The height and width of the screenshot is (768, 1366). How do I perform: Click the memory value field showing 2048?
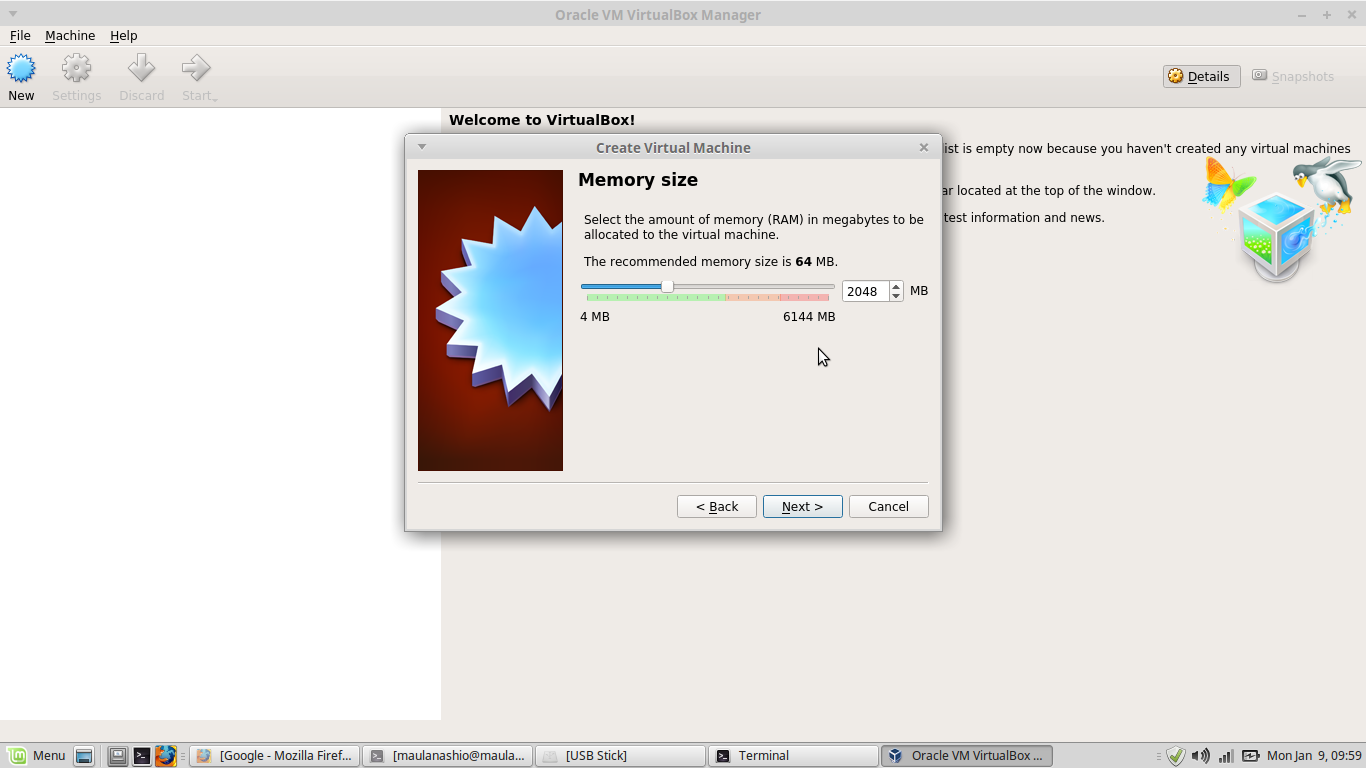tap(865, 291)
